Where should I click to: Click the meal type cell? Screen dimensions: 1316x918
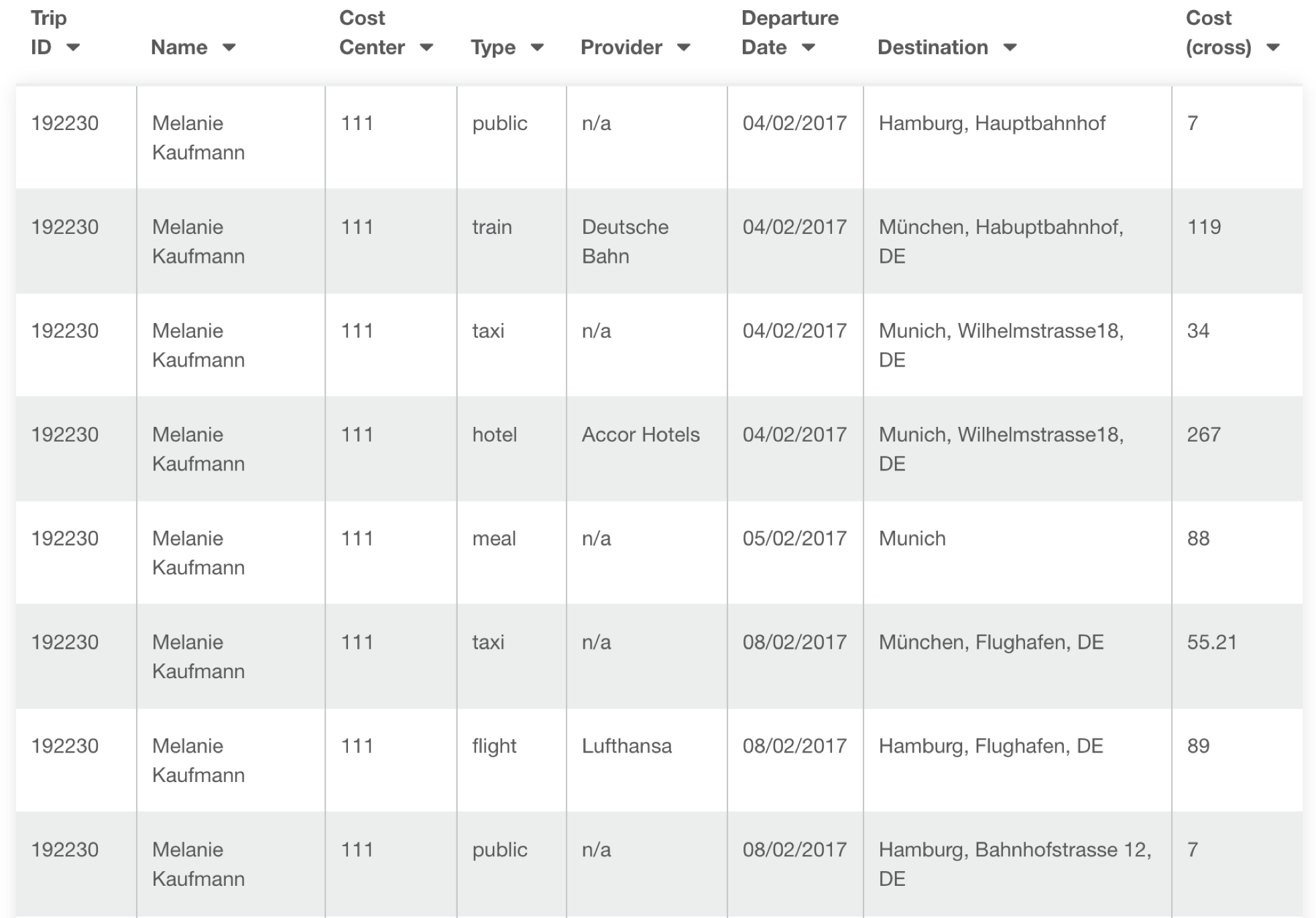point(512,553)
